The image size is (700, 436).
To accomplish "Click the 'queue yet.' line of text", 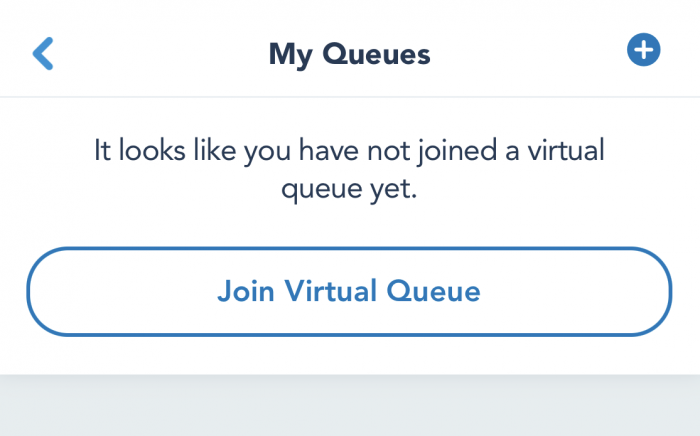I will click(x=349, y=189).
